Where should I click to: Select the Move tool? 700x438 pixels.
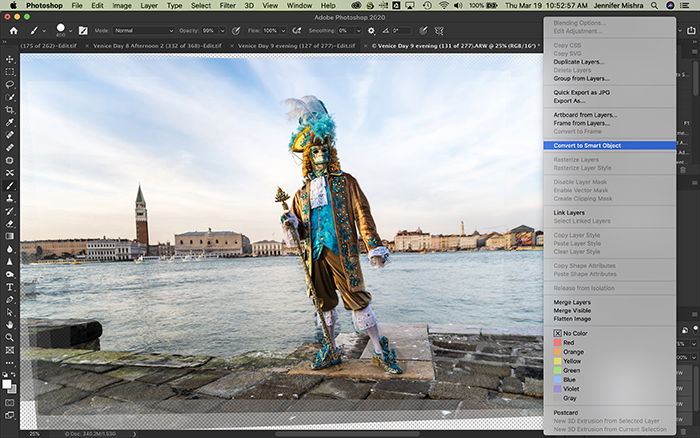(9, 59)
